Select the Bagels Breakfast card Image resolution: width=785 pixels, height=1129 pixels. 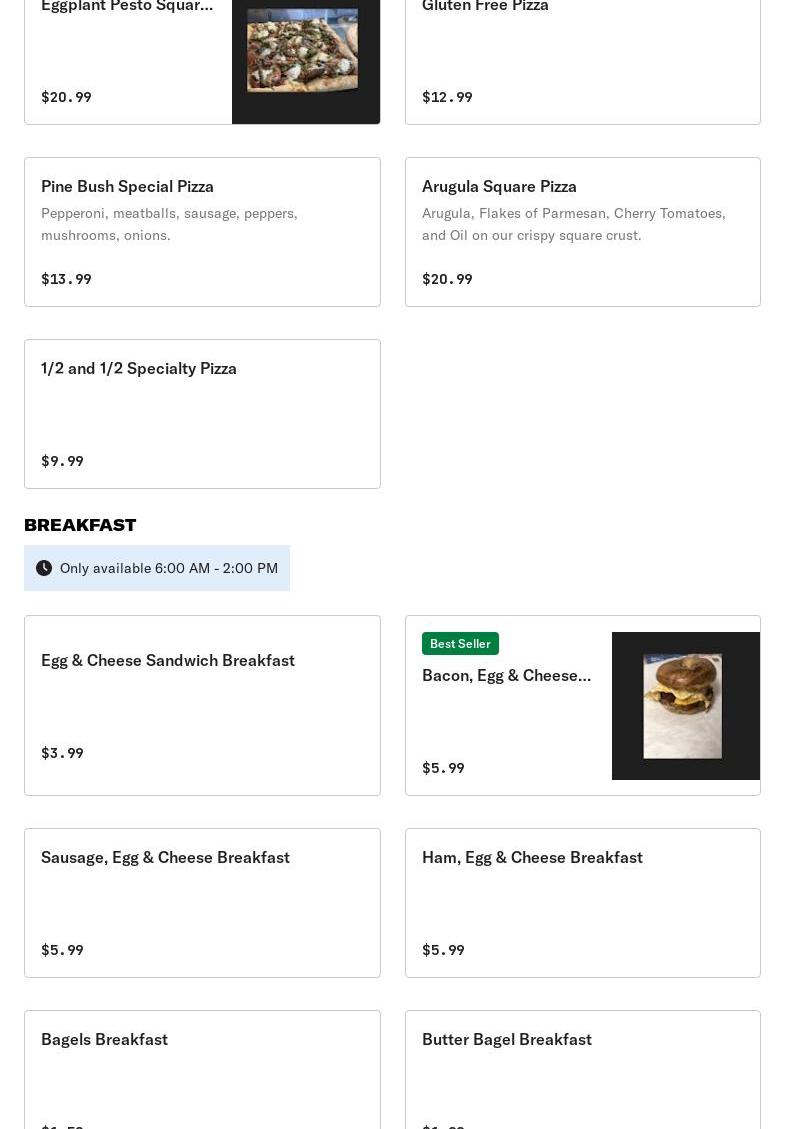pos(202,1070)
